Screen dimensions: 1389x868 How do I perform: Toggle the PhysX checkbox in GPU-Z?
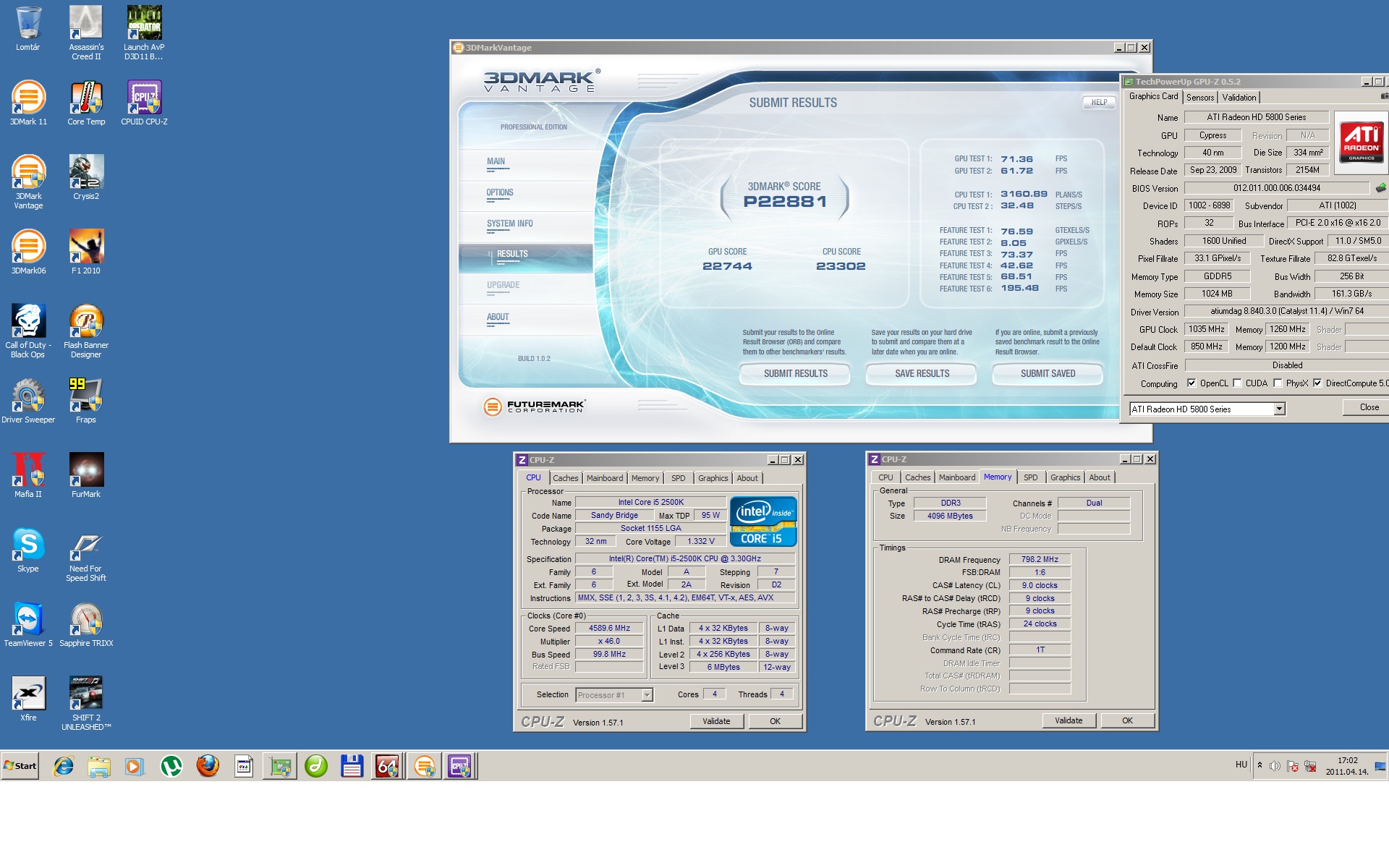point(1278,383)
